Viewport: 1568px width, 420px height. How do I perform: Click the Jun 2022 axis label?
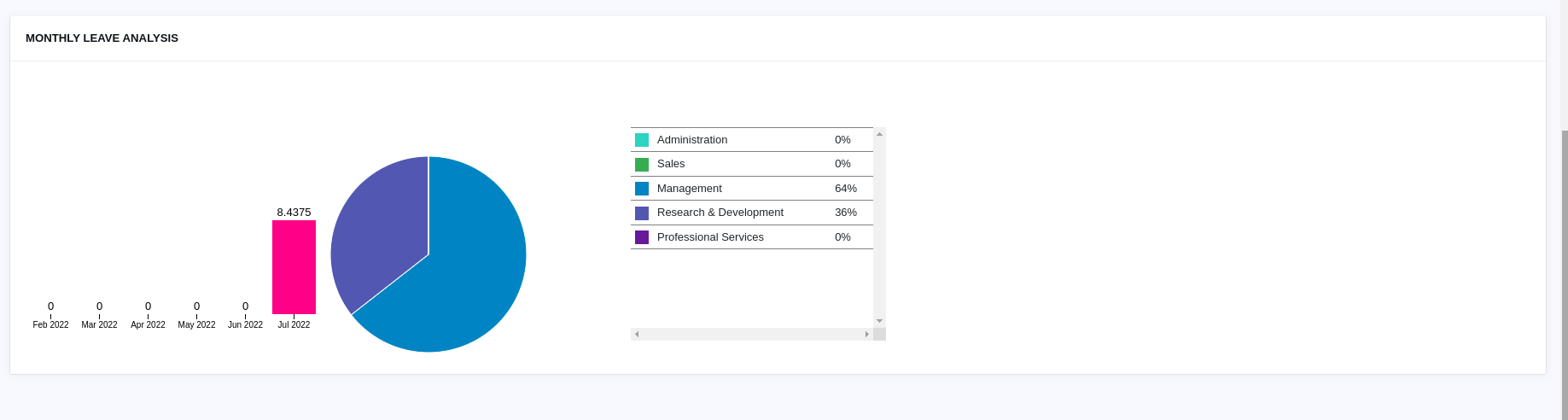(245, 325)
